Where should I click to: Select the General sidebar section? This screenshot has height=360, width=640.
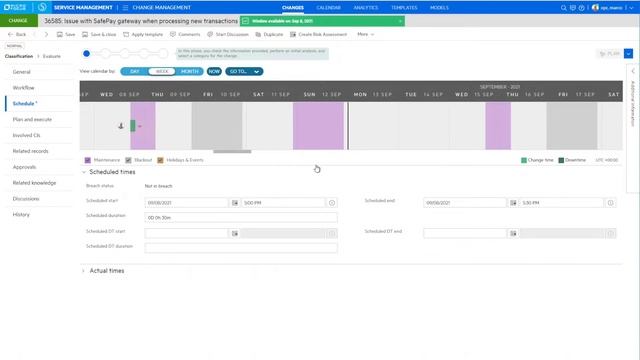22,72
